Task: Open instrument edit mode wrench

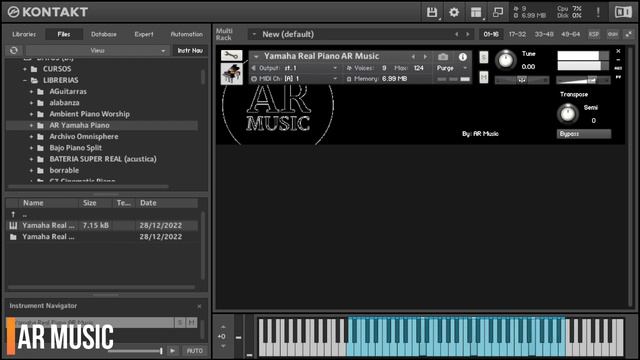Action: (x=231, y=55)
